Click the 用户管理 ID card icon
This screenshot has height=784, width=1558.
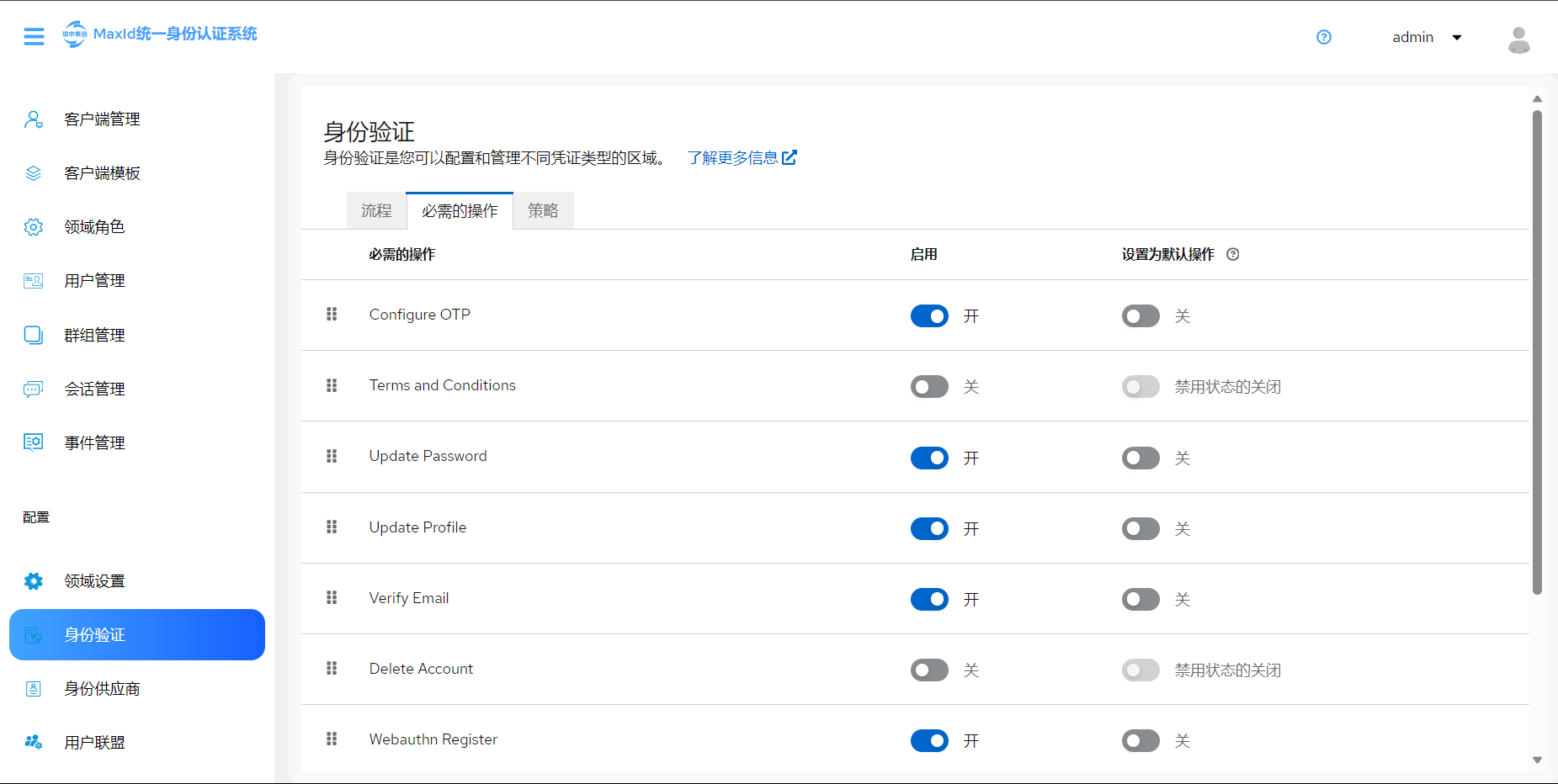pos(34,281)
